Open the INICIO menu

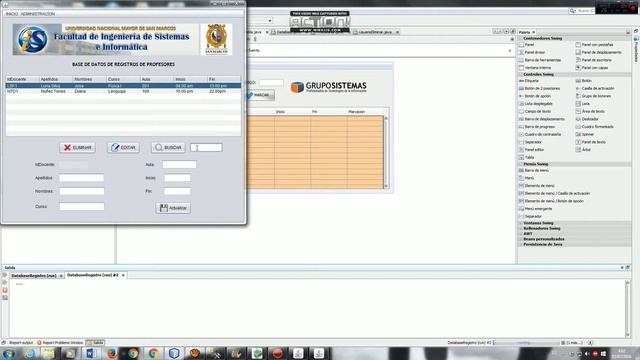(x=11, y=14)
